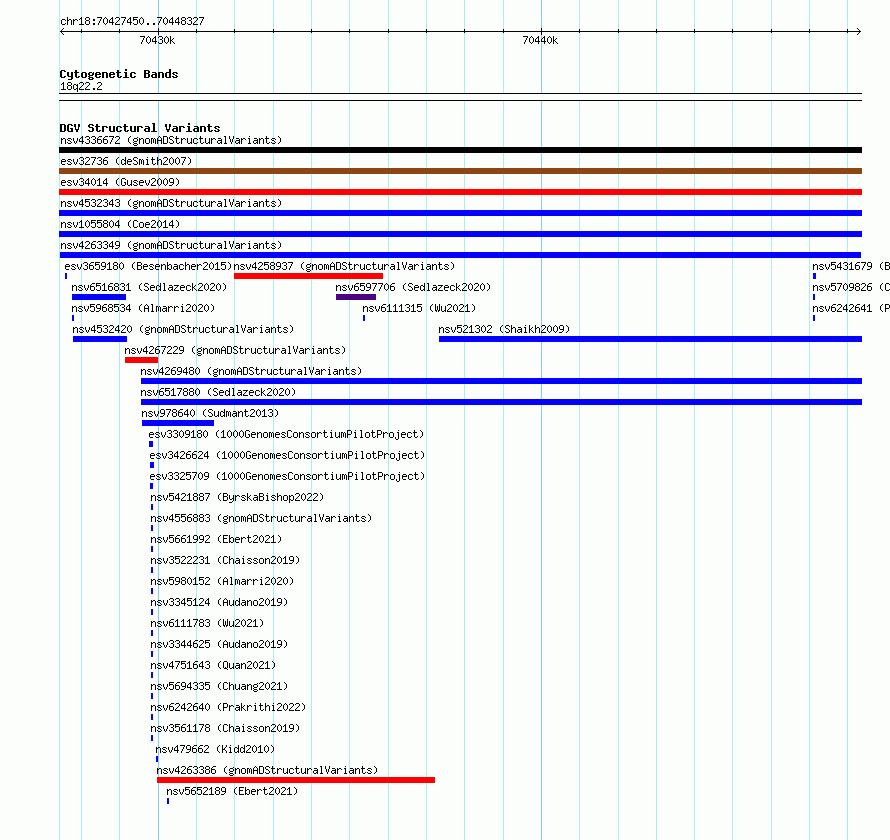Open nsv5694335 (Chuang2021) label
The height and width of the screenshot is (840, 890).
pos(219,686)
